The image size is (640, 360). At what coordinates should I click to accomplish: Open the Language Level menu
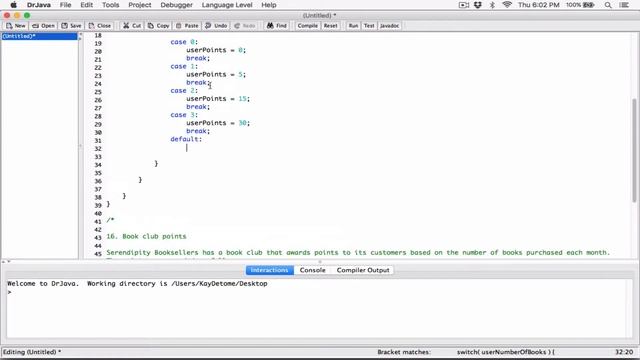tap(227, 5)
